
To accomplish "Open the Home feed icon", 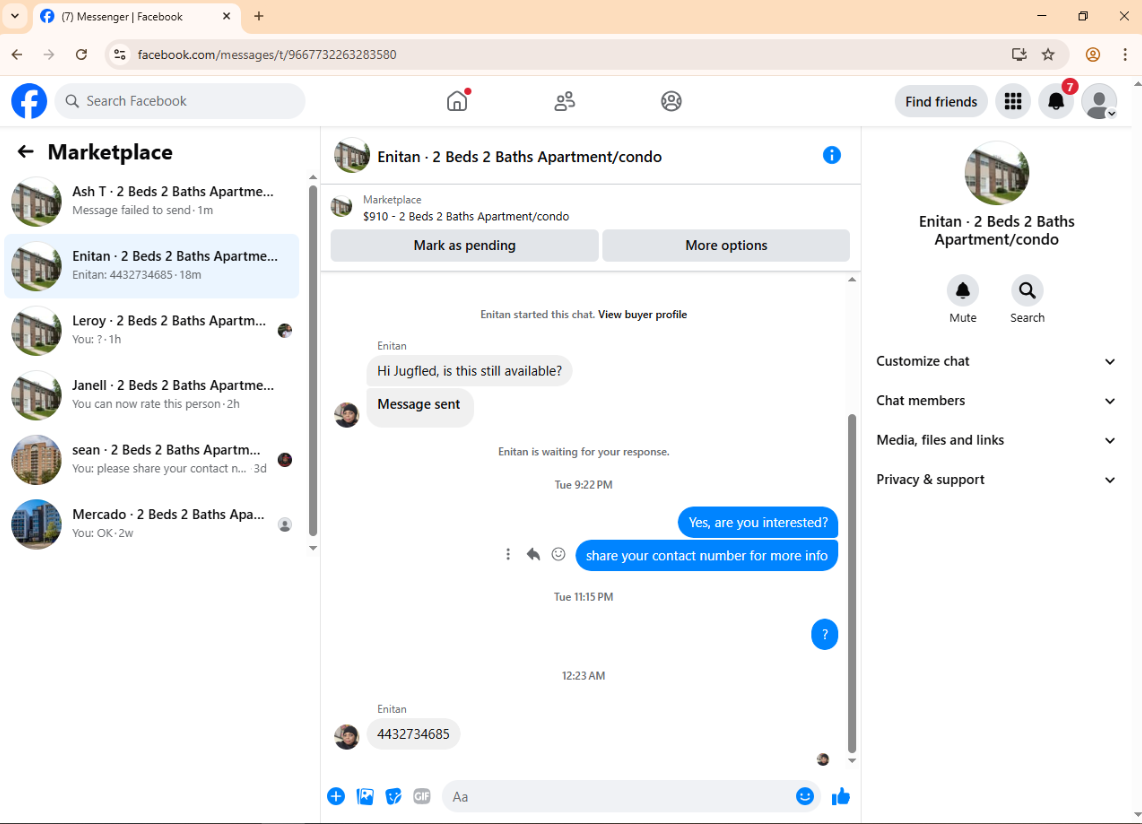I will (x=457, y=101).
